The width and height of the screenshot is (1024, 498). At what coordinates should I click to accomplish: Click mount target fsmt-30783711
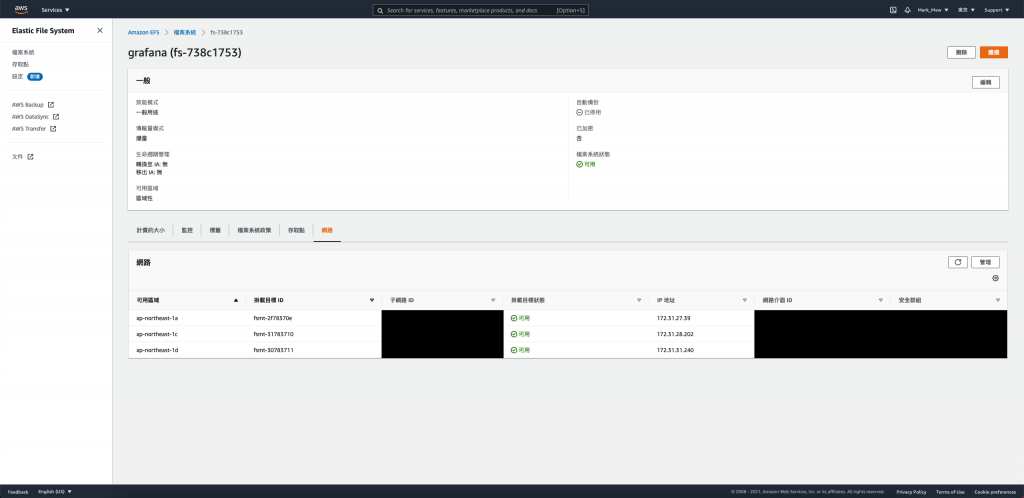click(273, 350)
